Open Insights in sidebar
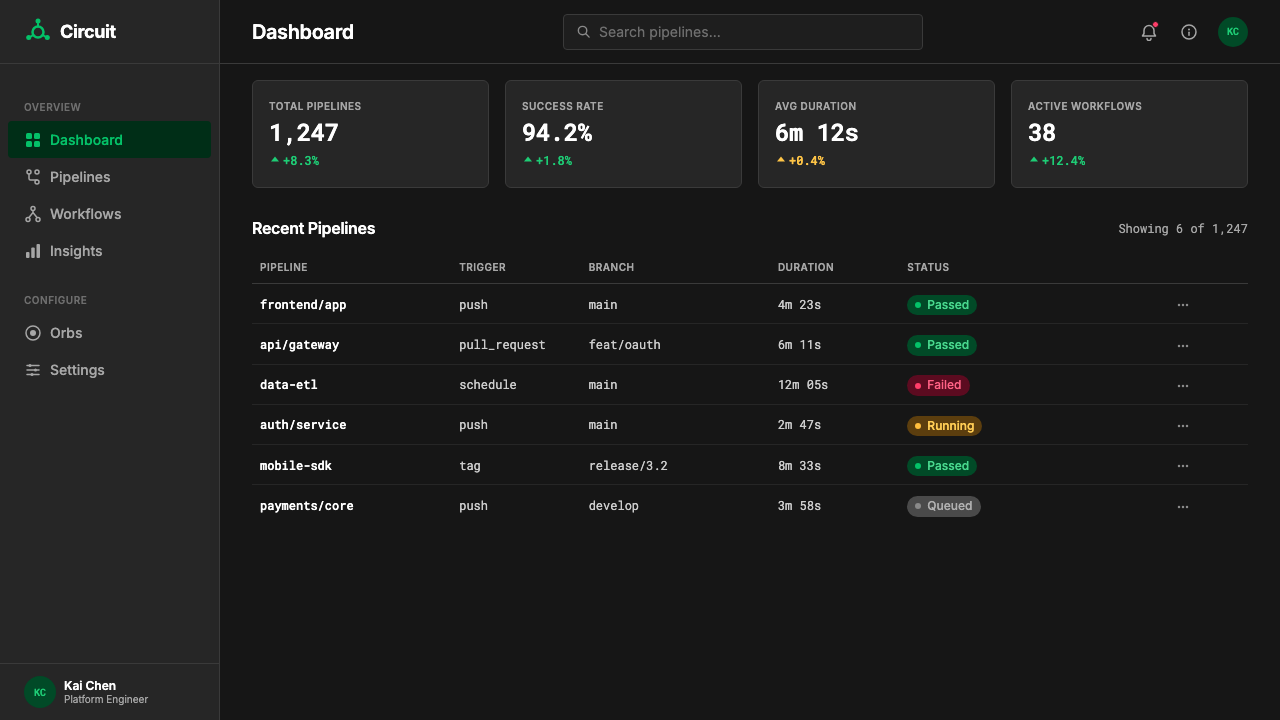Screen dimensions: 1280x720 [110, 251]
